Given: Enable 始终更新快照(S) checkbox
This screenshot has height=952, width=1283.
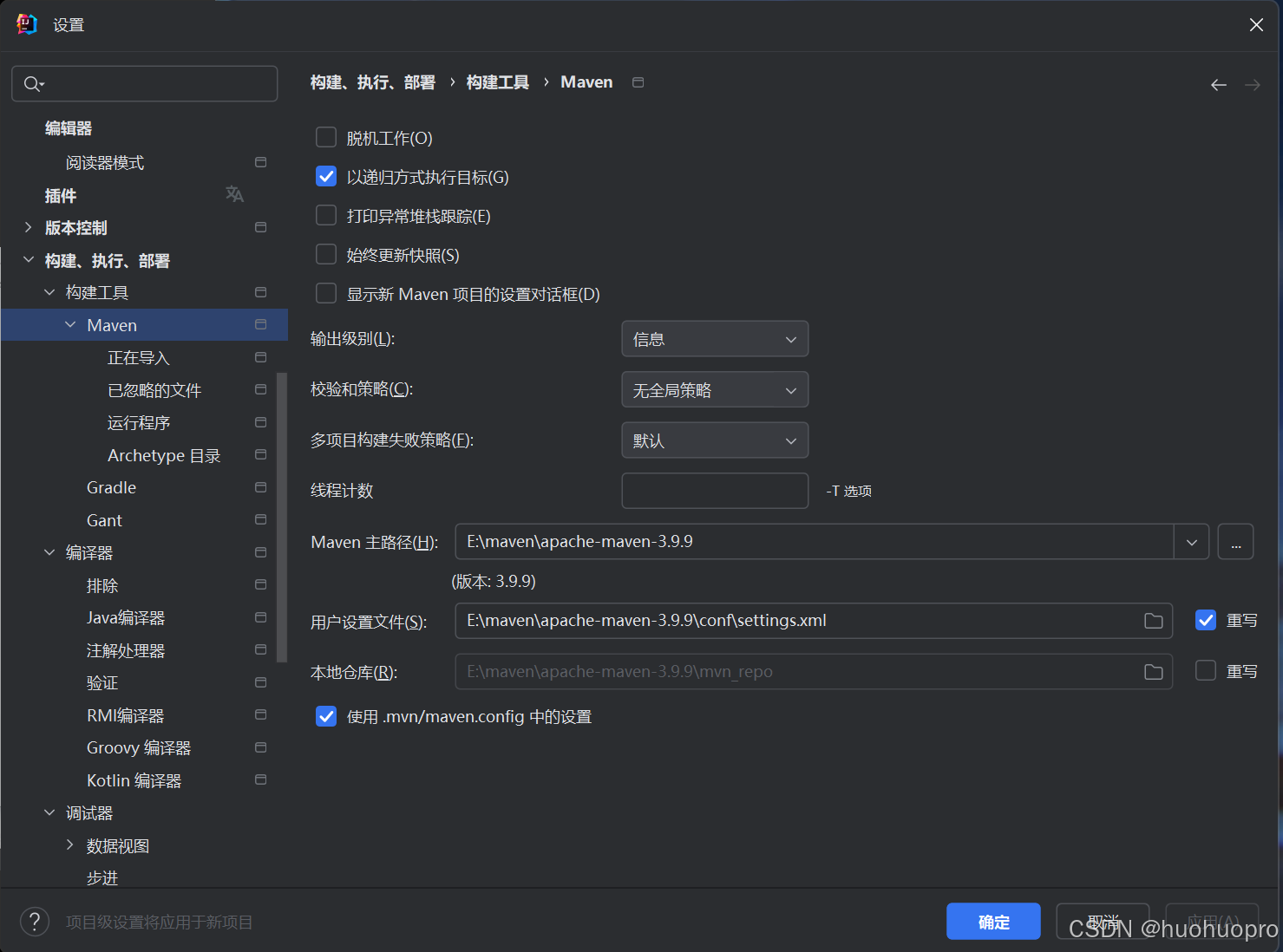Looking at the screenshot, I should 326,254.
